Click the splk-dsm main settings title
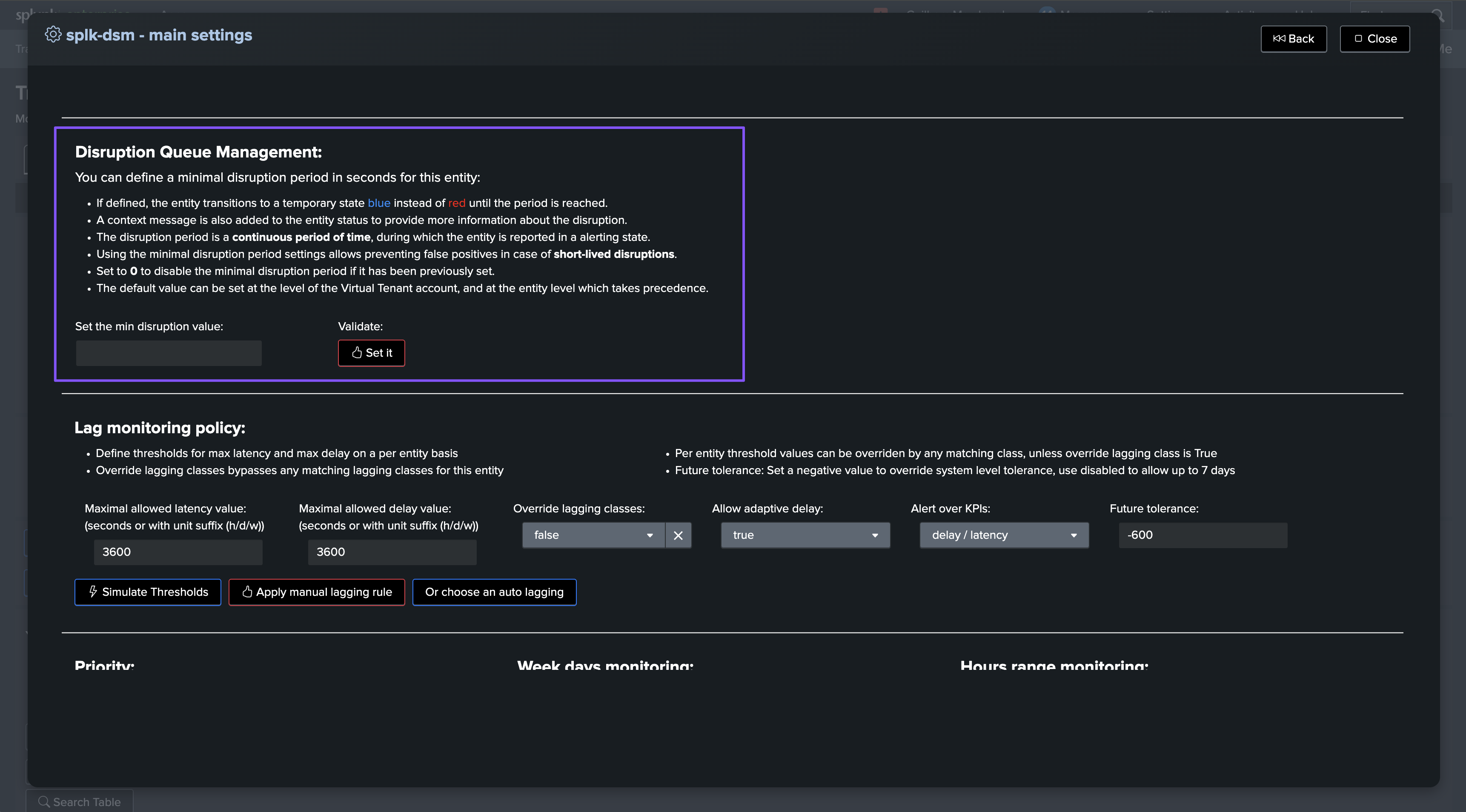 coord(159,35)
